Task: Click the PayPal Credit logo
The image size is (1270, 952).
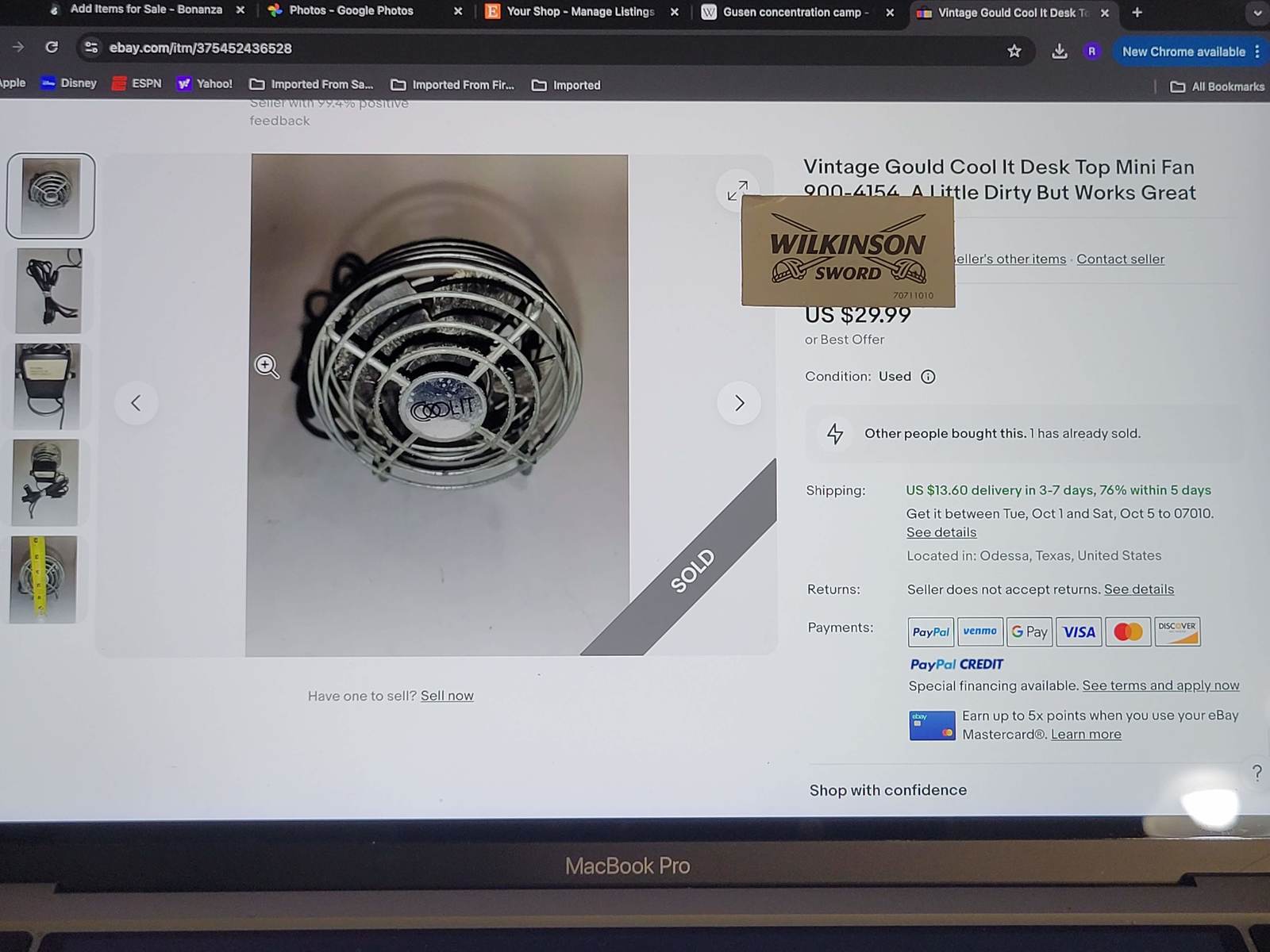Action: coord(956,665)
